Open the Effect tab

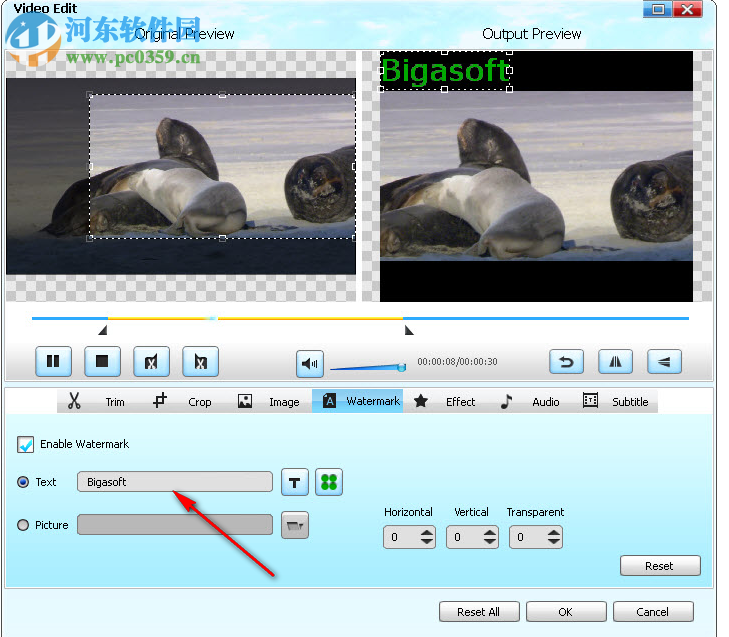coord(460,402)
